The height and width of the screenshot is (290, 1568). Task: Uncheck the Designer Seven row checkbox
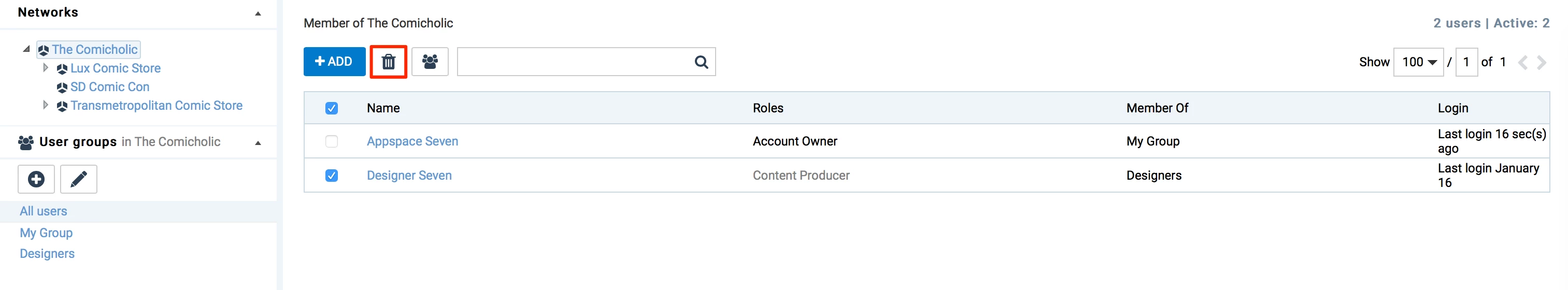[332, 176]
